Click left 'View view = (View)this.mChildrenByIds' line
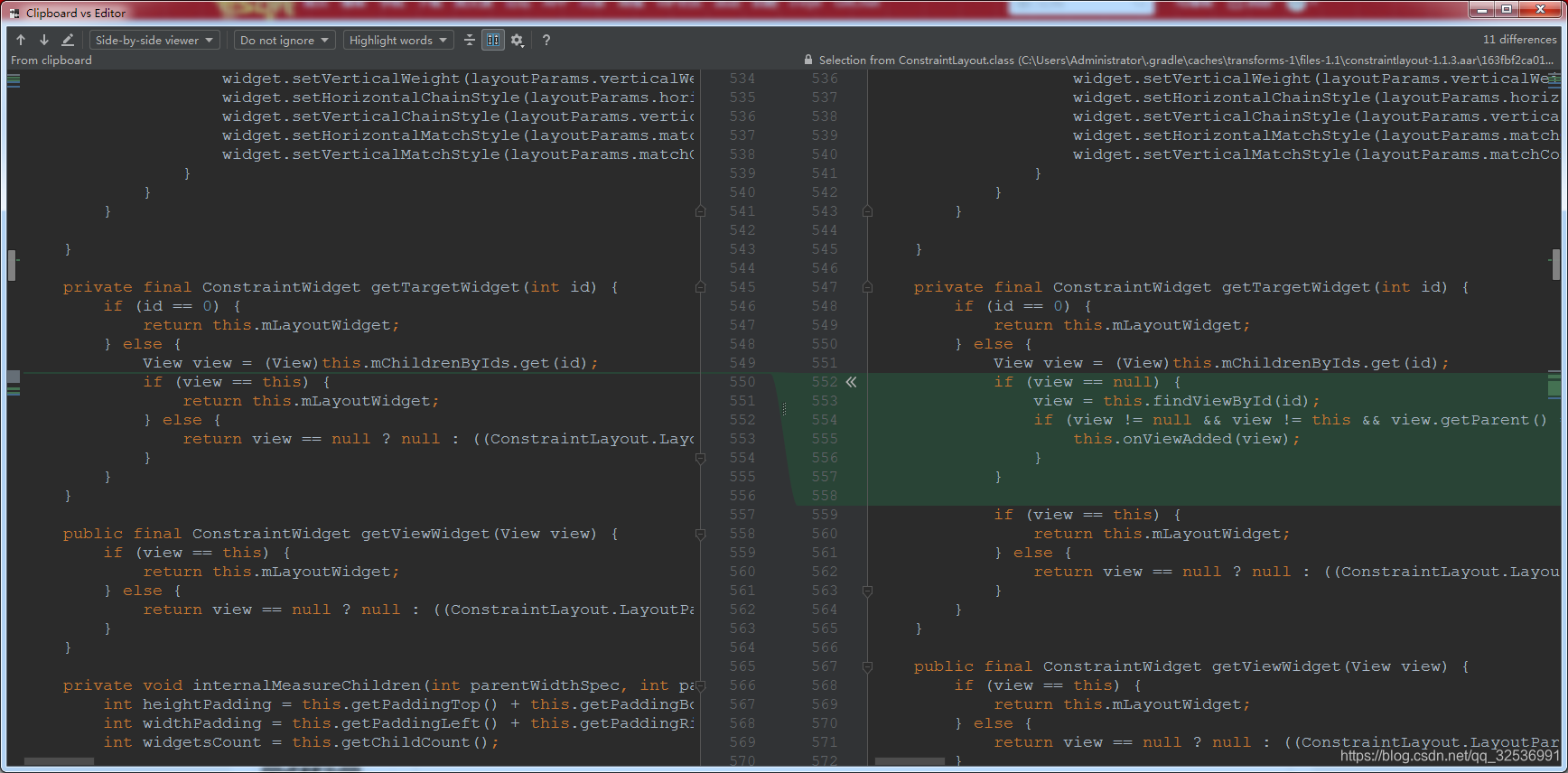The image size is (1568, 773). point(370,363)
